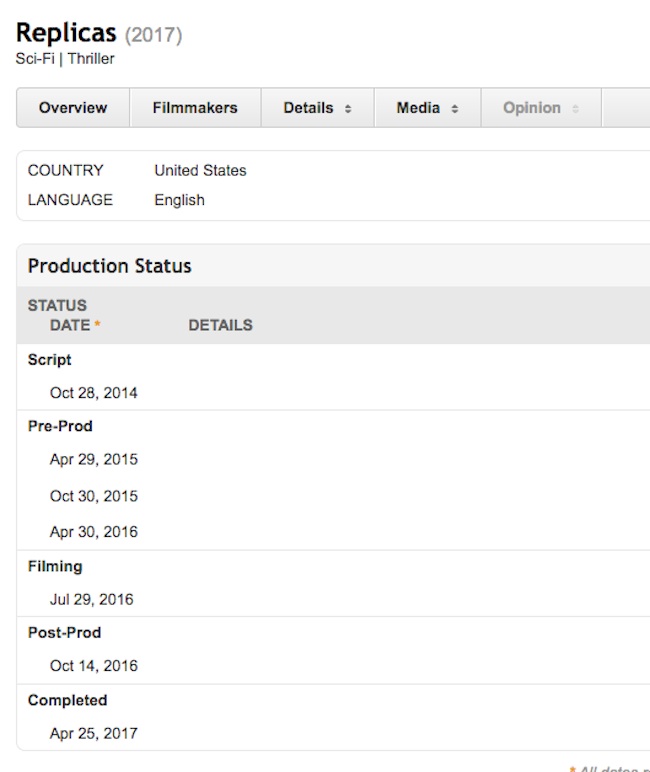650x772 pixels.
Task: Click the Thriller genre link
Action: pos(91,59)
